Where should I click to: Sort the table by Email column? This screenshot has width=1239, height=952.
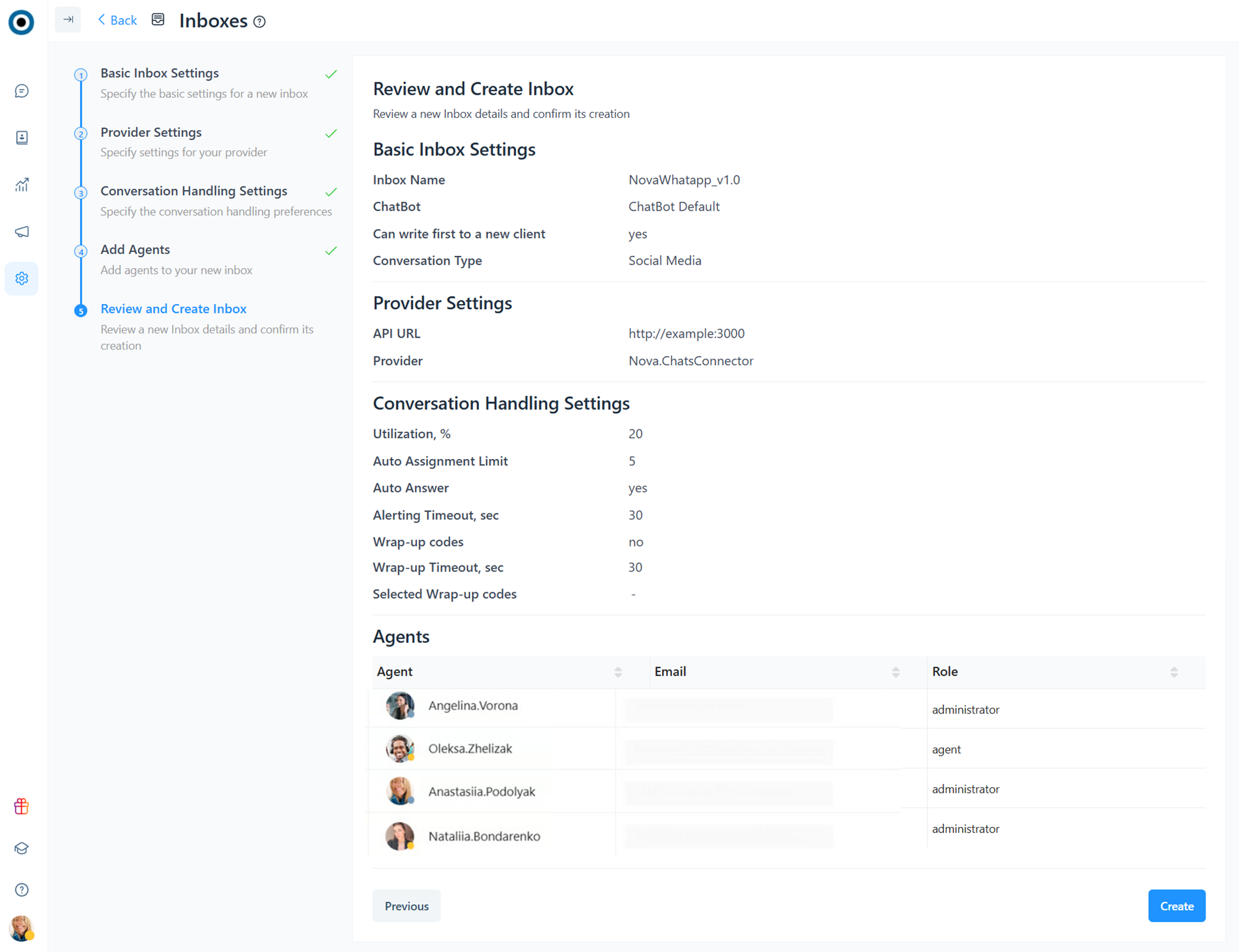pyautogui.click(x=895, y=672)
